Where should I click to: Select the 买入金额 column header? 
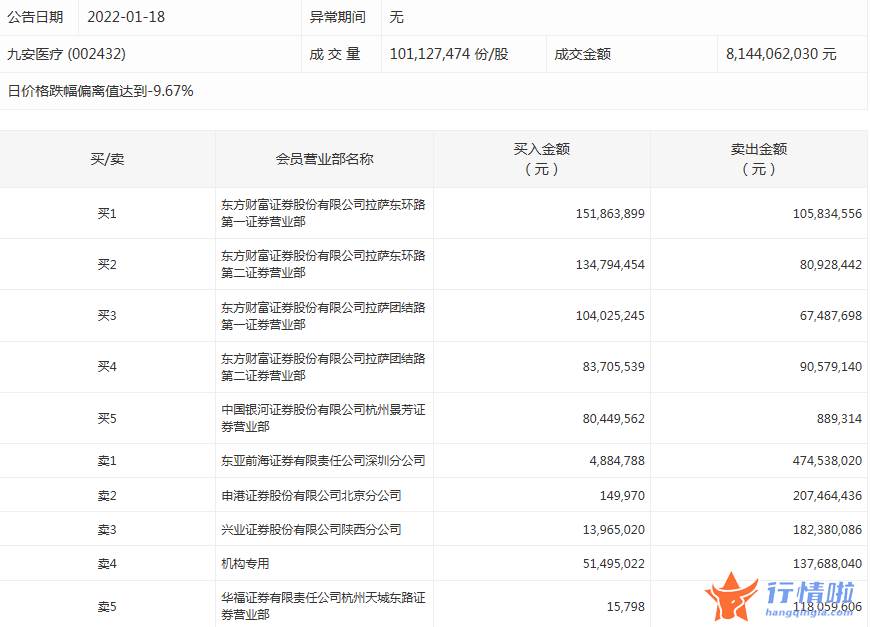click(541, 159)
